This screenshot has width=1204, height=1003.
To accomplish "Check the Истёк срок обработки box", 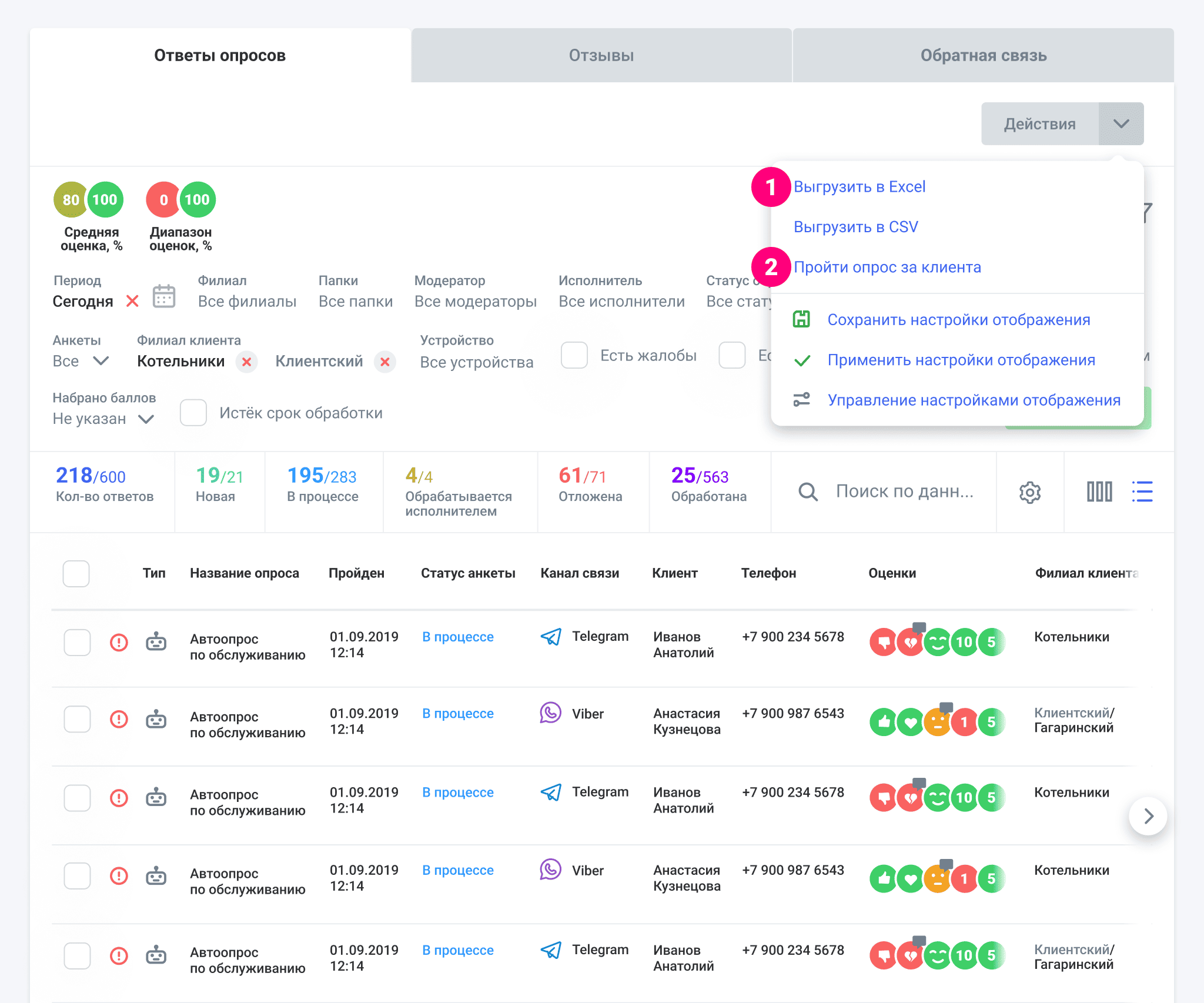I will (x=193, y=413).
